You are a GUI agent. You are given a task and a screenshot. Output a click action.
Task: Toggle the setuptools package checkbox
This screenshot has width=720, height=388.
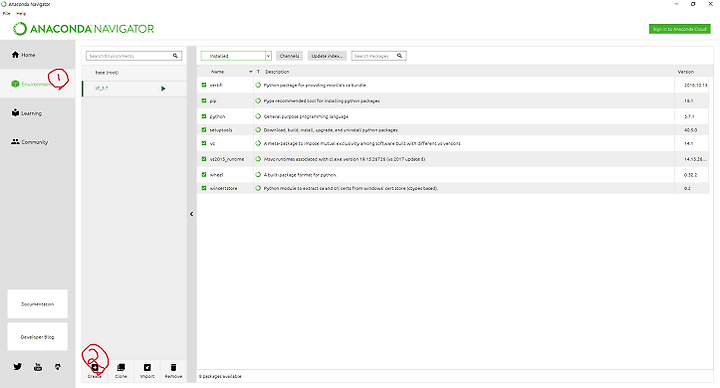pyautogui.click(x=204, y=129)
